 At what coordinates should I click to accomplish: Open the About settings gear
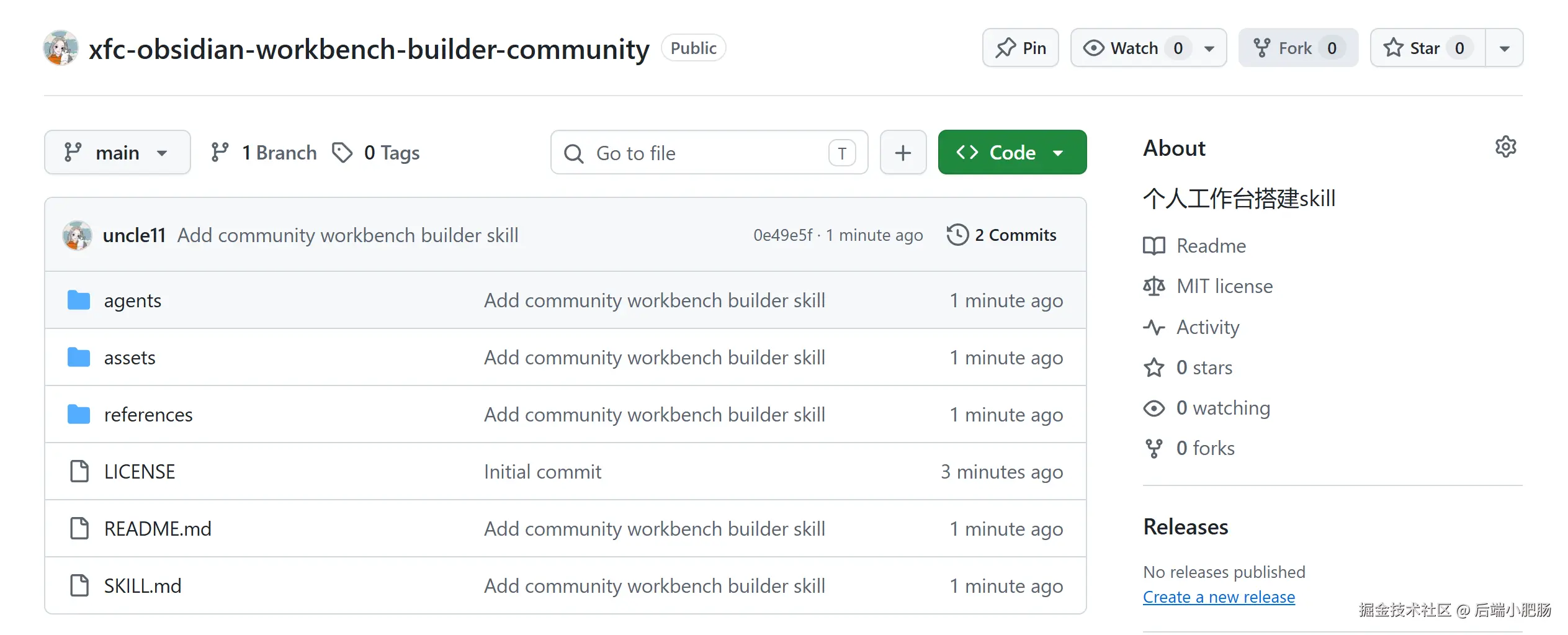tap(1506, 147)
